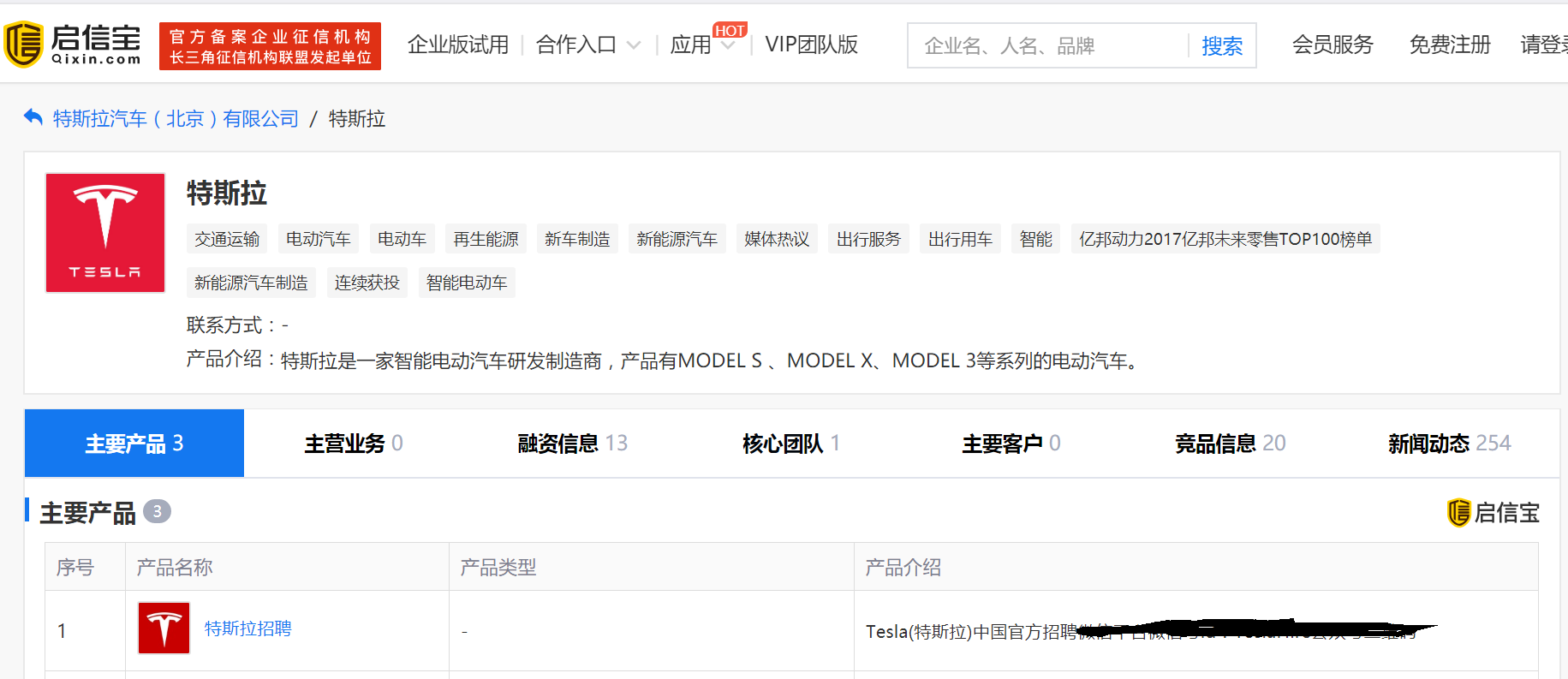Switch to the 竞品信息 20 tab
Screen dimensions: 1568x679
pos(1231,443)
